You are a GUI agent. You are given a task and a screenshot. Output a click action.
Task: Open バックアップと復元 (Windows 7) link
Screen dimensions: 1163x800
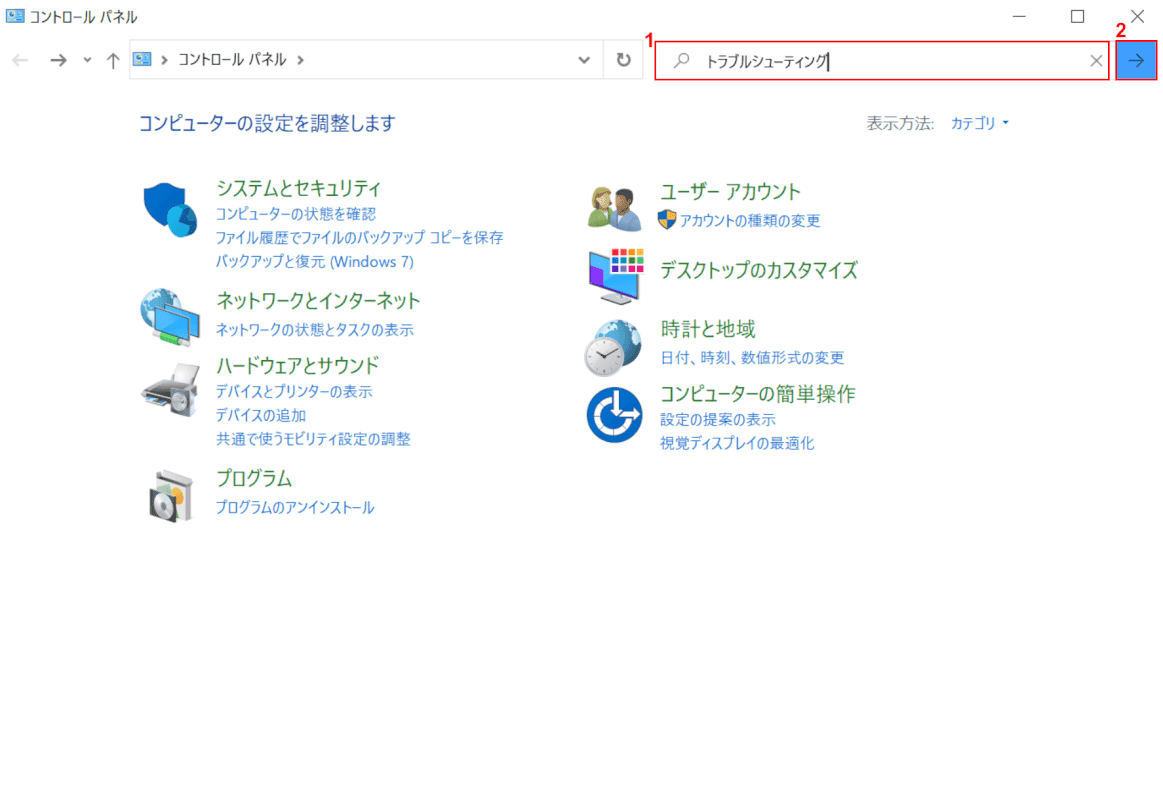coord(315,261)
